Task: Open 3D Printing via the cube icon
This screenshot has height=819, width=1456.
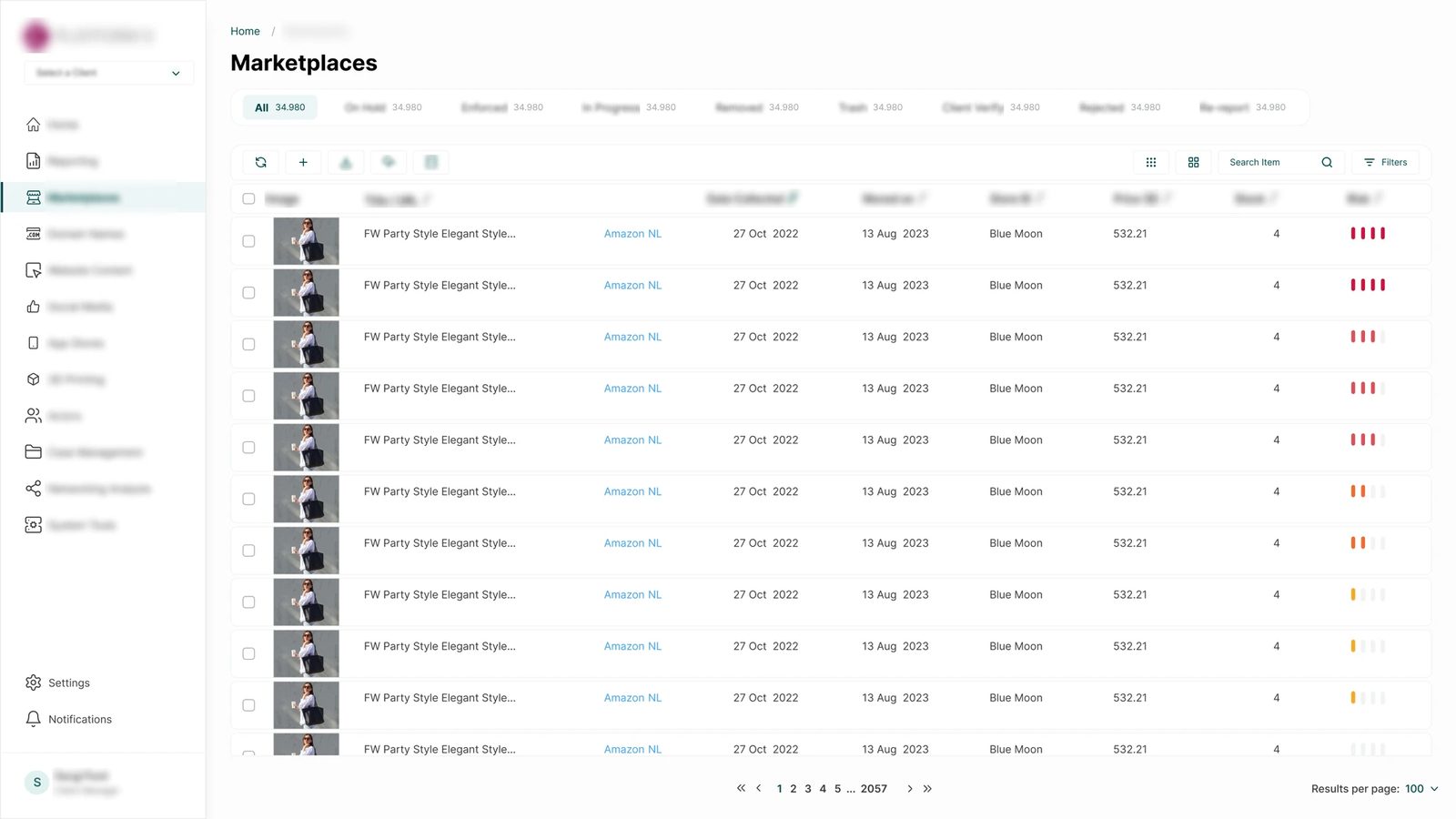Action: [x=34, y=379]
